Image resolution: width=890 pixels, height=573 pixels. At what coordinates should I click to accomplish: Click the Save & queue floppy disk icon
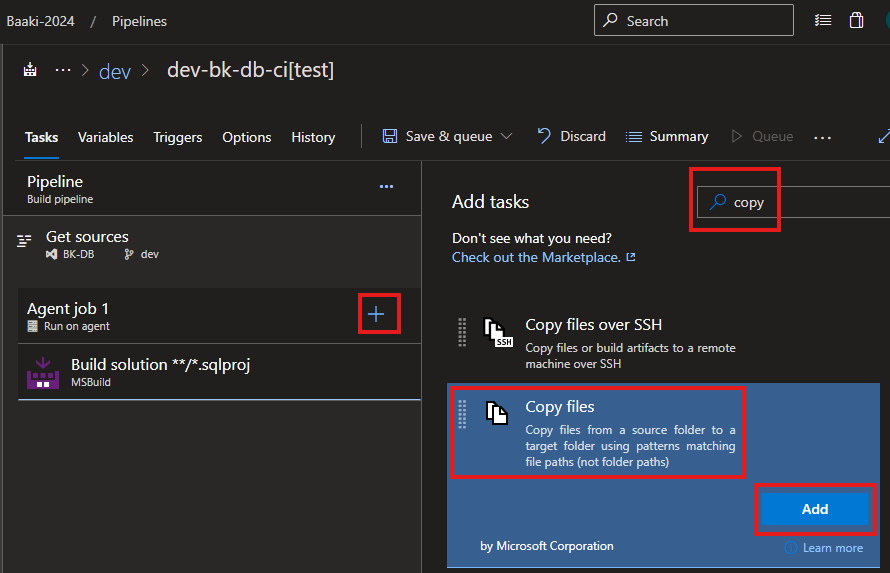389,136
